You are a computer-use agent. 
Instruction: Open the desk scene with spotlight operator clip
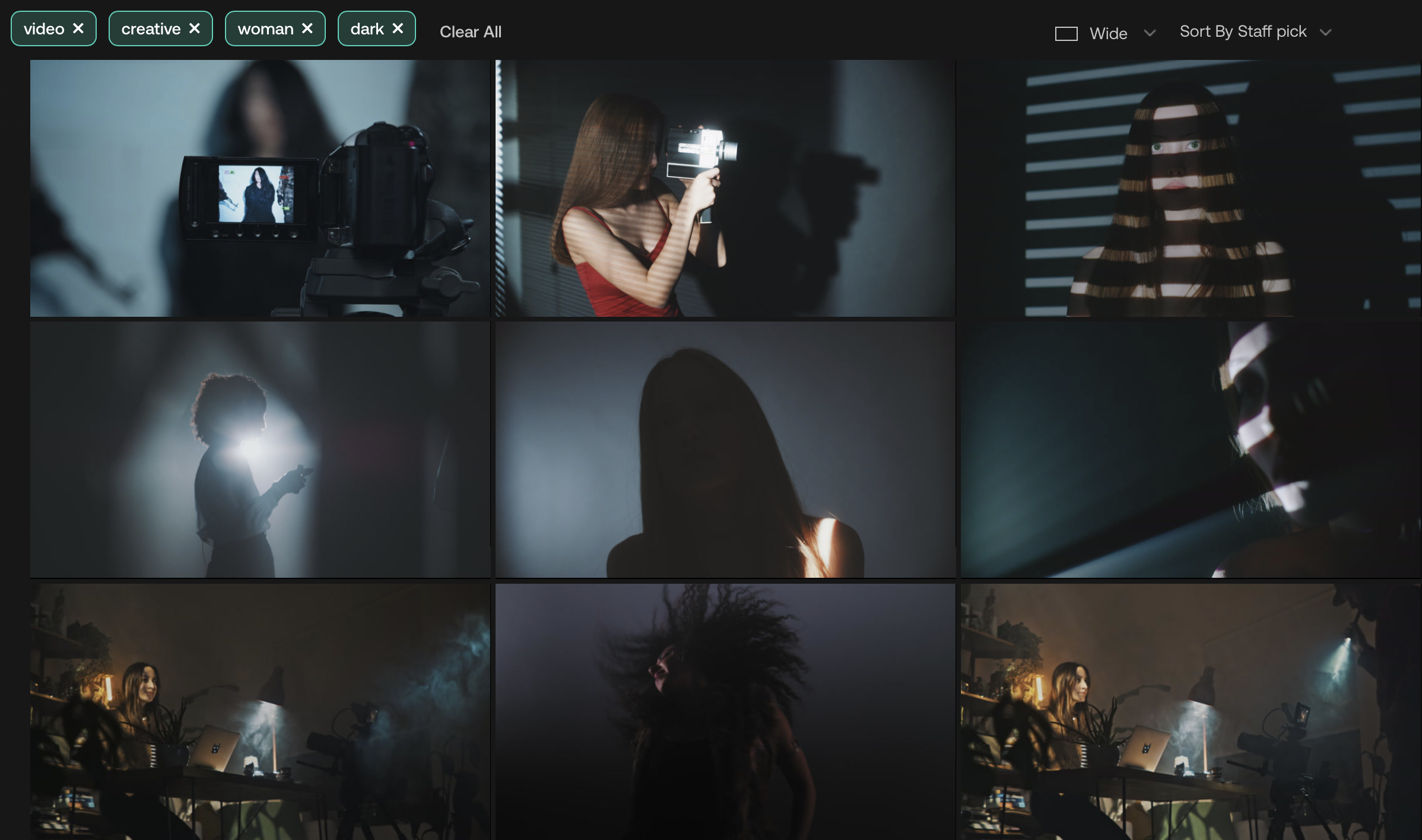[1190, 711]
